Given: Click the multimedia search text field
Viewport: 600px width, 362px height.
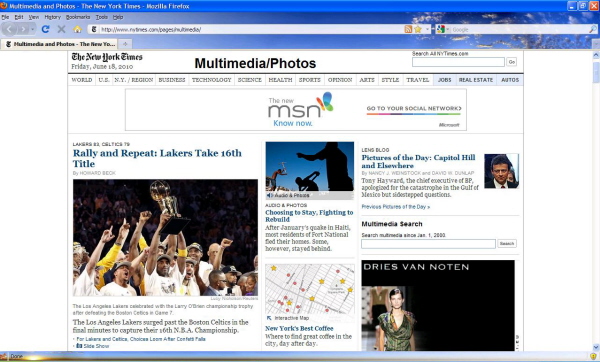Looking at the screenshot, I should (x=428, y=244).
